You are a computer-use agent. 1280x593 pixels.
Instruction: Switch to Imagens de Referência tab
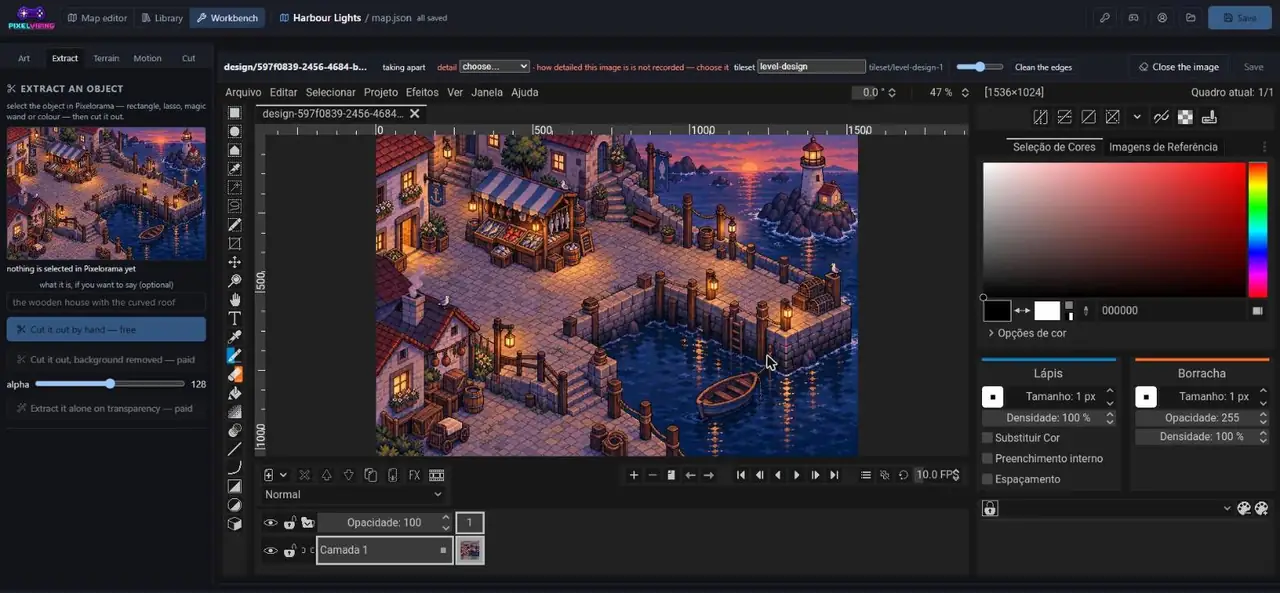[x=1163, y=147]
